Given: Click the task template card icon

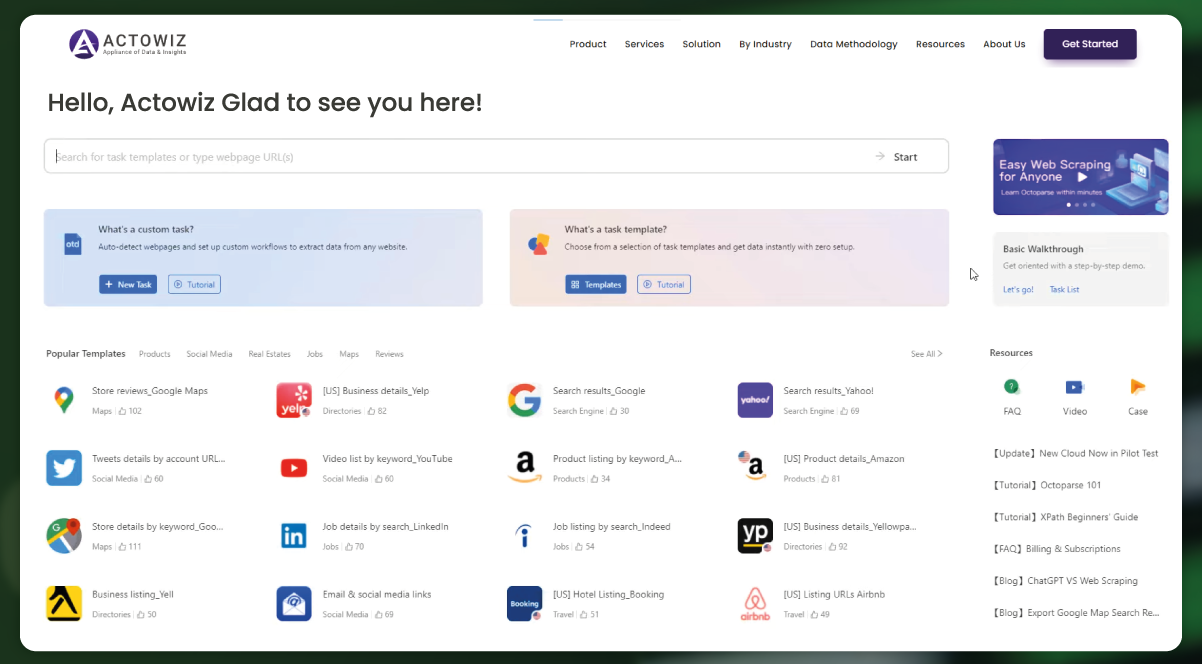Looking at the screenshot, I should (538, 244).
